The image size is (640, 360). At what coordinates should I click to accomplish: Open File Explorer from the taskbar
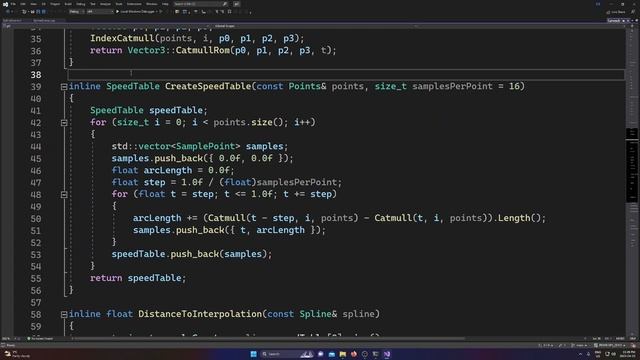343,354
